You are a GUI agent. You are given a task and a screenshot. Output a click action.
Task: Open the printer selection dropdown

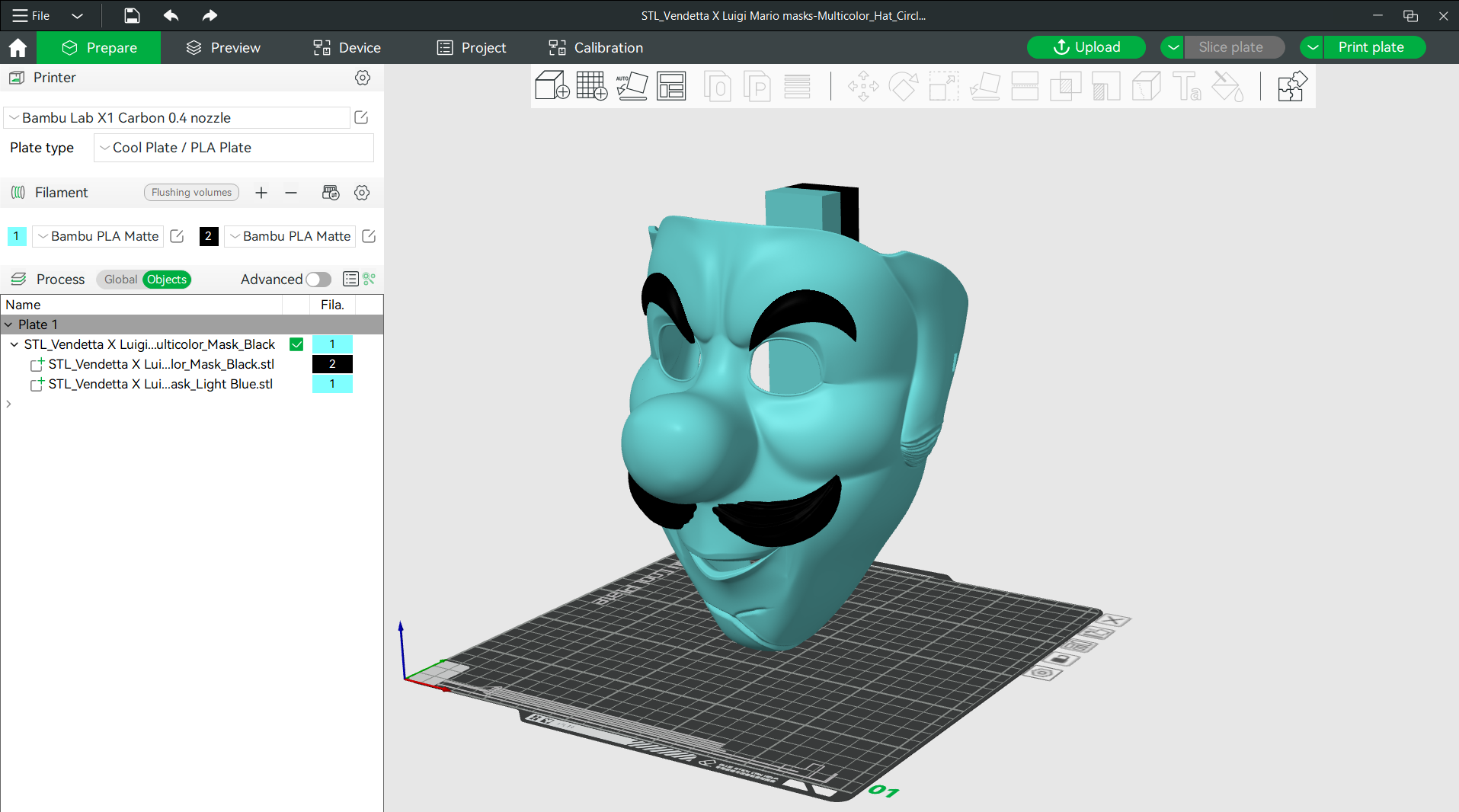tap(177, 118)
